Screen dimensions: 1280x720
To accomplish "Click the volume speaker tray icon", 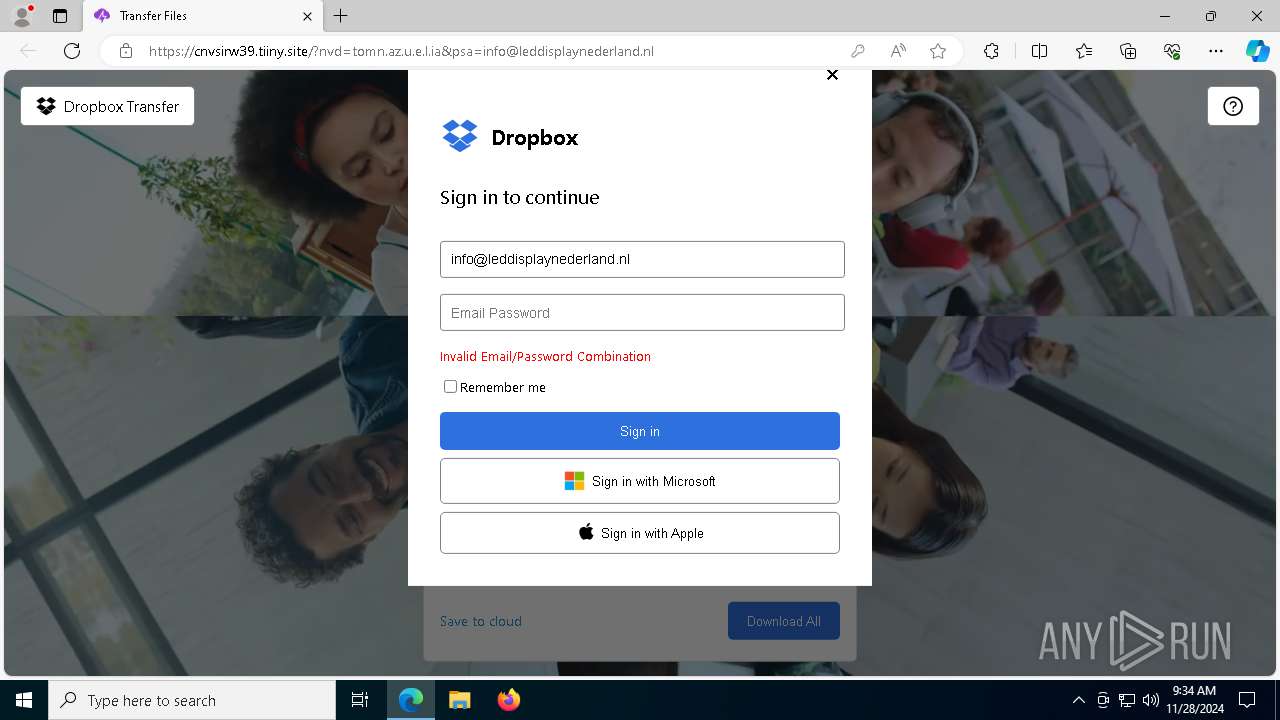I will 1150,700.
